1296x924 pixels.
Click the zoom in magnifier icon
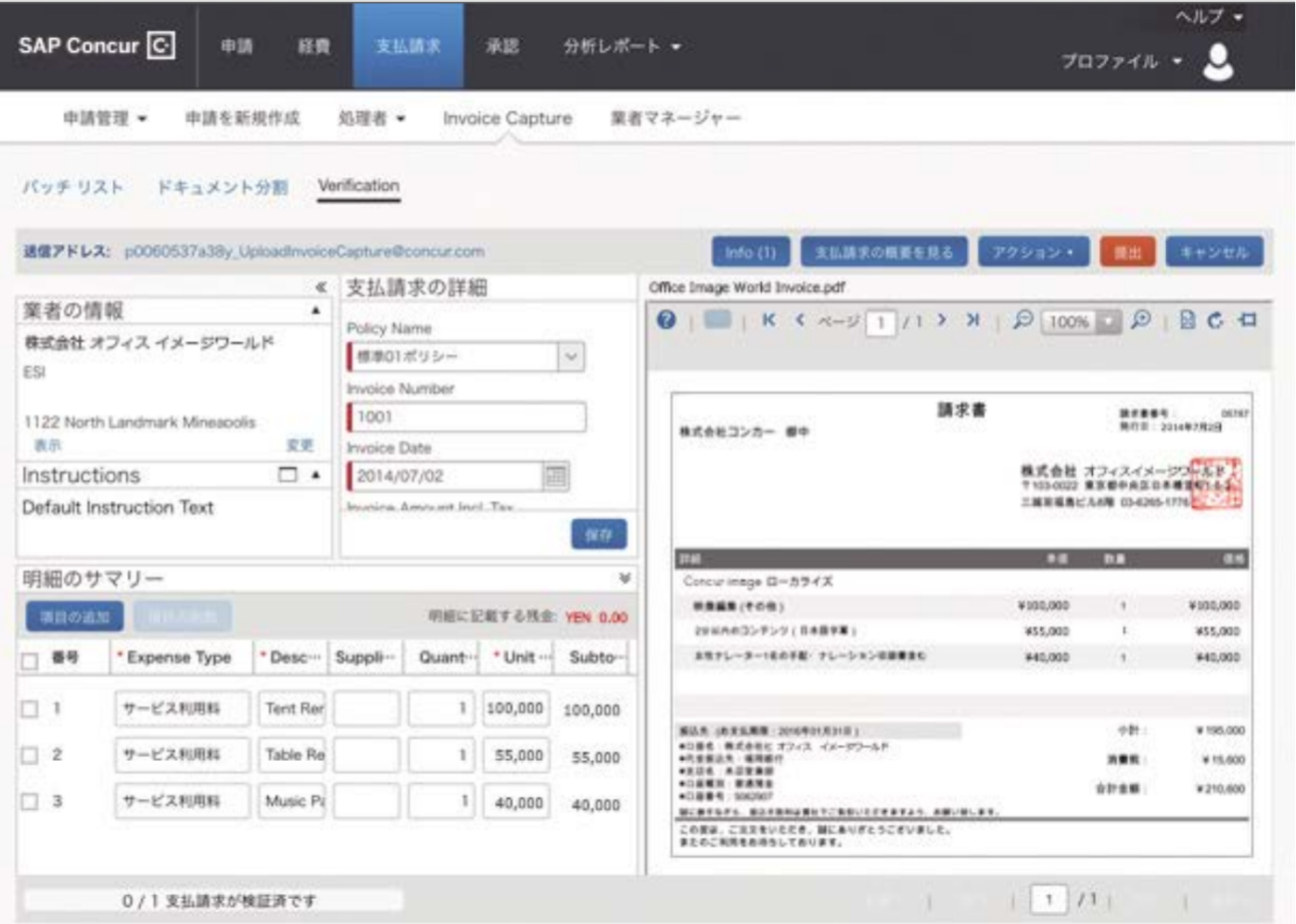pos(1141,321)
